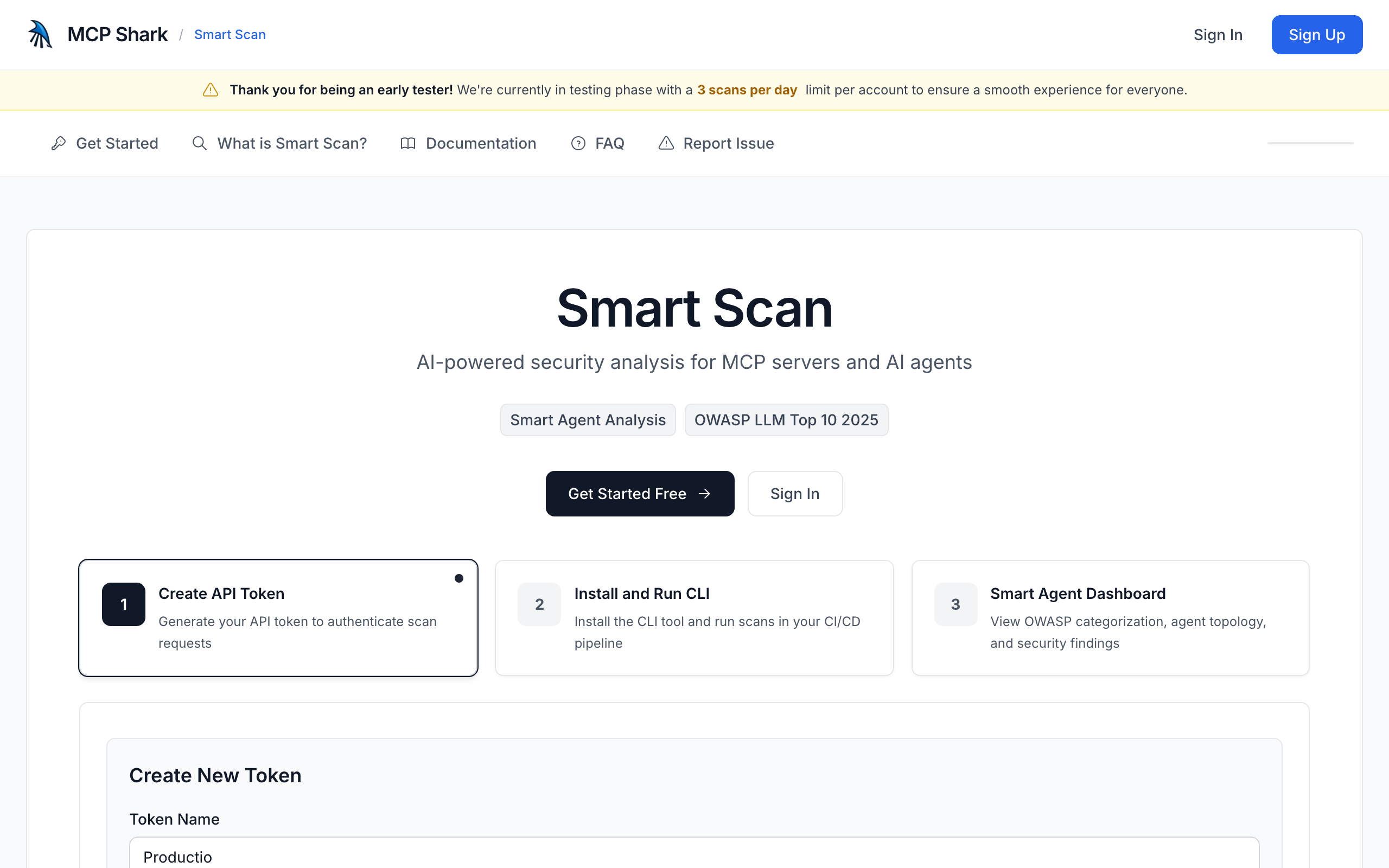Select step 2 Install and Run CLI
The width and height of the screenshot is (1389, 868).
click(694, 618)
